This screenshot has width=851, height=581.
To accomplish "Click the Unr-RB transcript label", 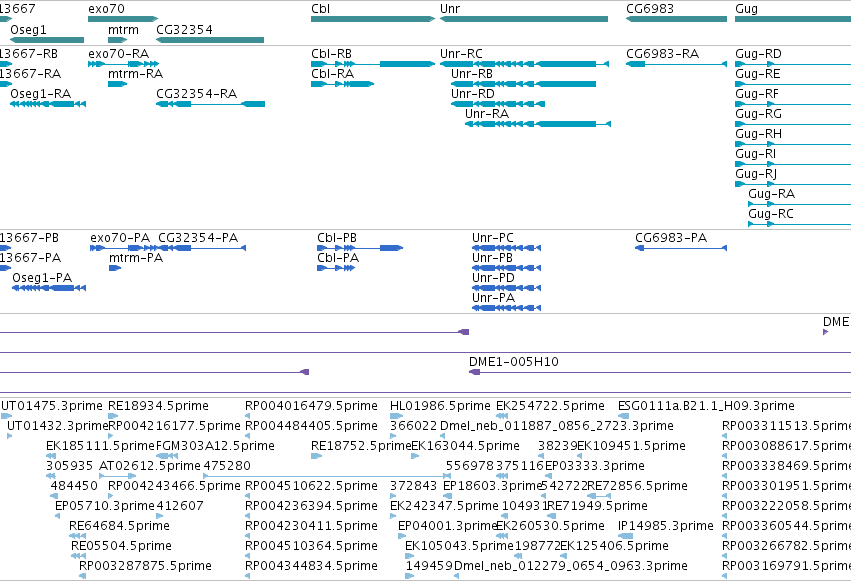I will [472, 74].
